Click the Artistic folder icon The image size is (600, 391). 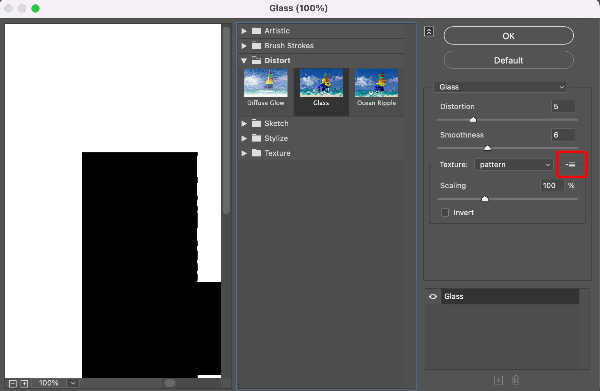(256, 31)
